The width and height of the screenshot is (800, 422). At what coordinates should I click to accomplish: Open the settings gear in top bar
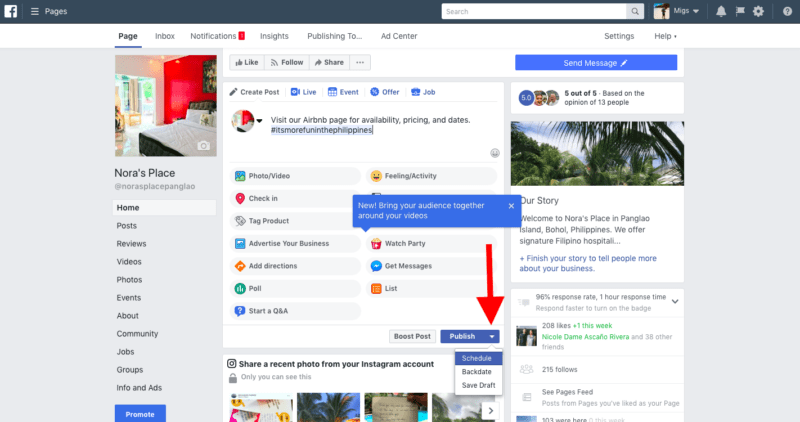point(758,11)
